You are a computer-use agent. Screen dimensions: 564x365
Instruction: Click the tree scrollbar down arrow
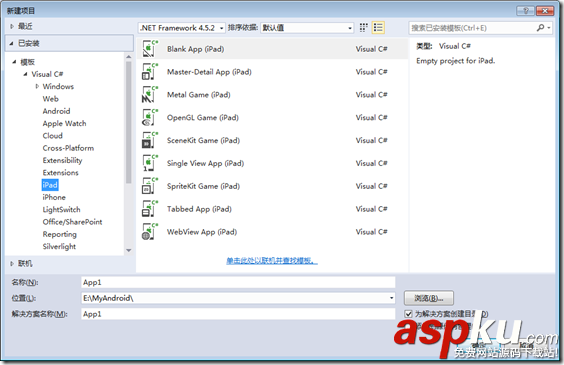tap(128, 250)
